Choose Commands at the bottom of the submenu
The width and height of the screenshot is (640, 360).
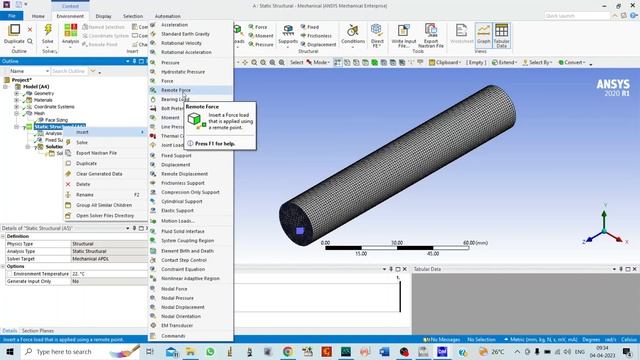(x=190, y=336)
